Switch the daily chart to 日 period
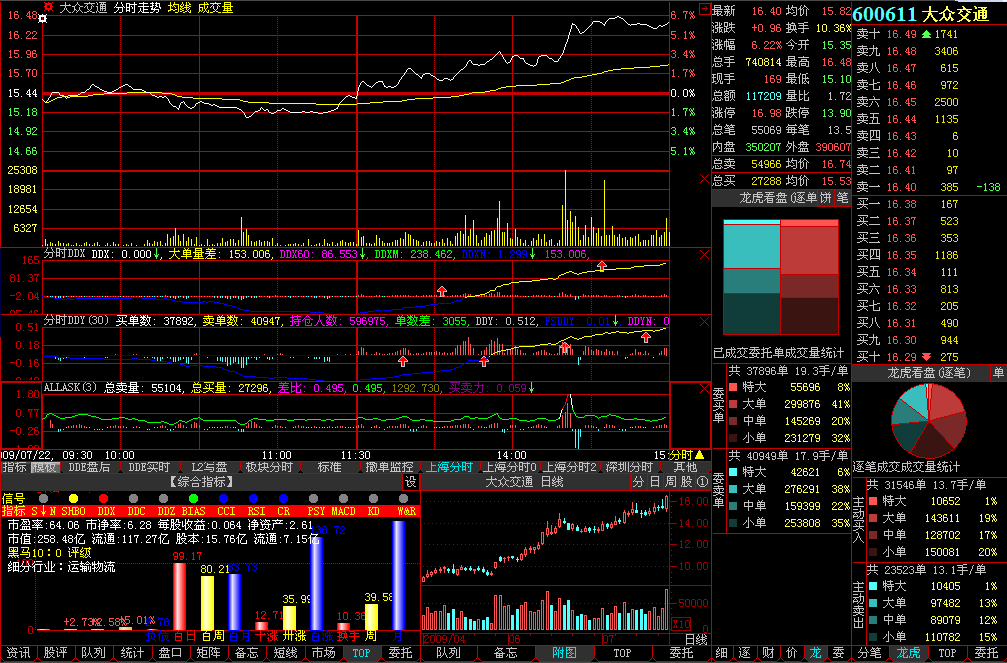This screenshot has height=663, width=1007. [654, 482]
